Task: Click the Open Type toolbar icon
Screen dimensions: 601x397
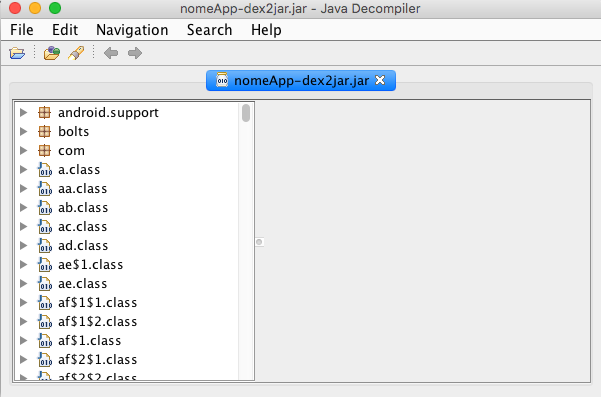Action: pos(52,53)
